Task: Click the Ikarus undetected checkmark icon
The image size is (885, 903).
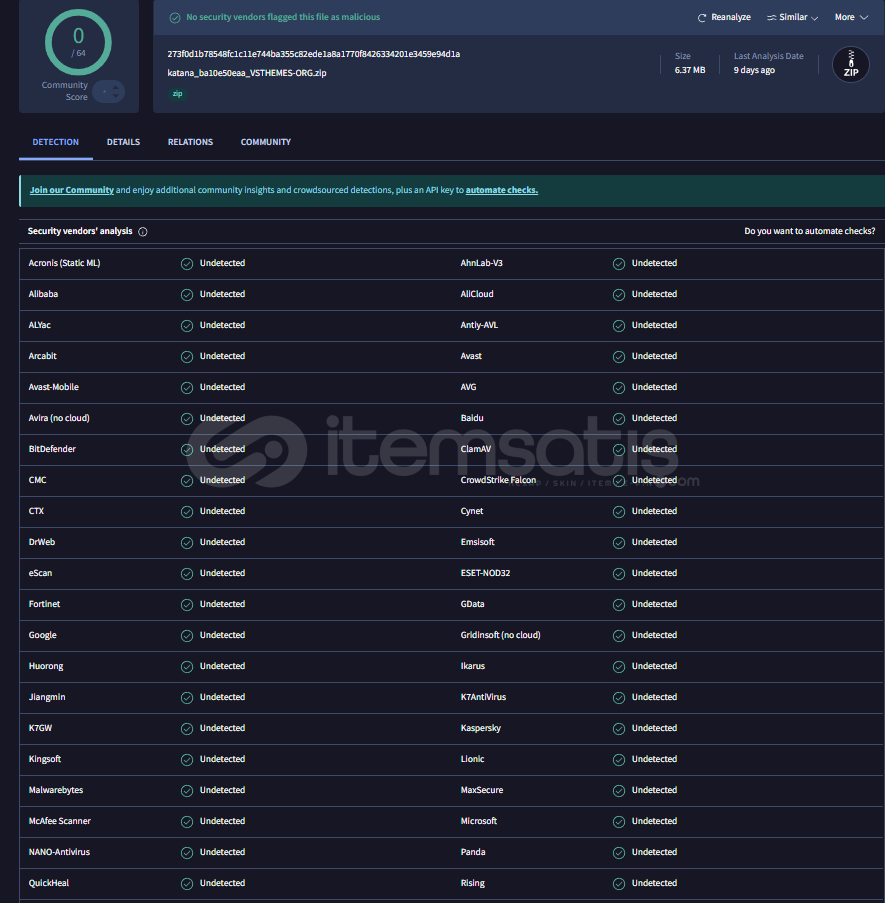Action: [x=619, y=667]
